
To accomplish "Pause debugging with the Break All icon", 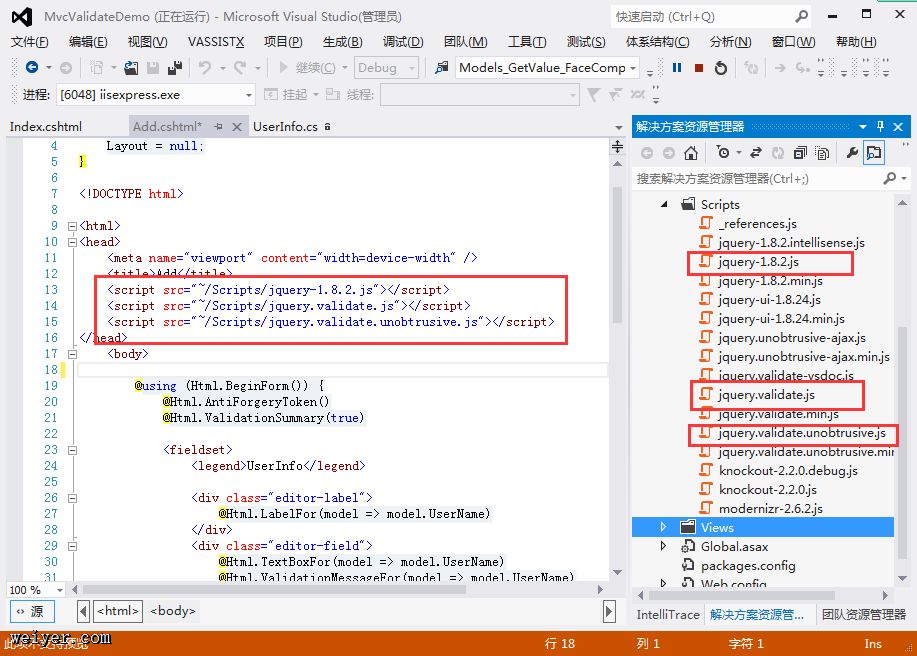I will (x=677, y=68).
